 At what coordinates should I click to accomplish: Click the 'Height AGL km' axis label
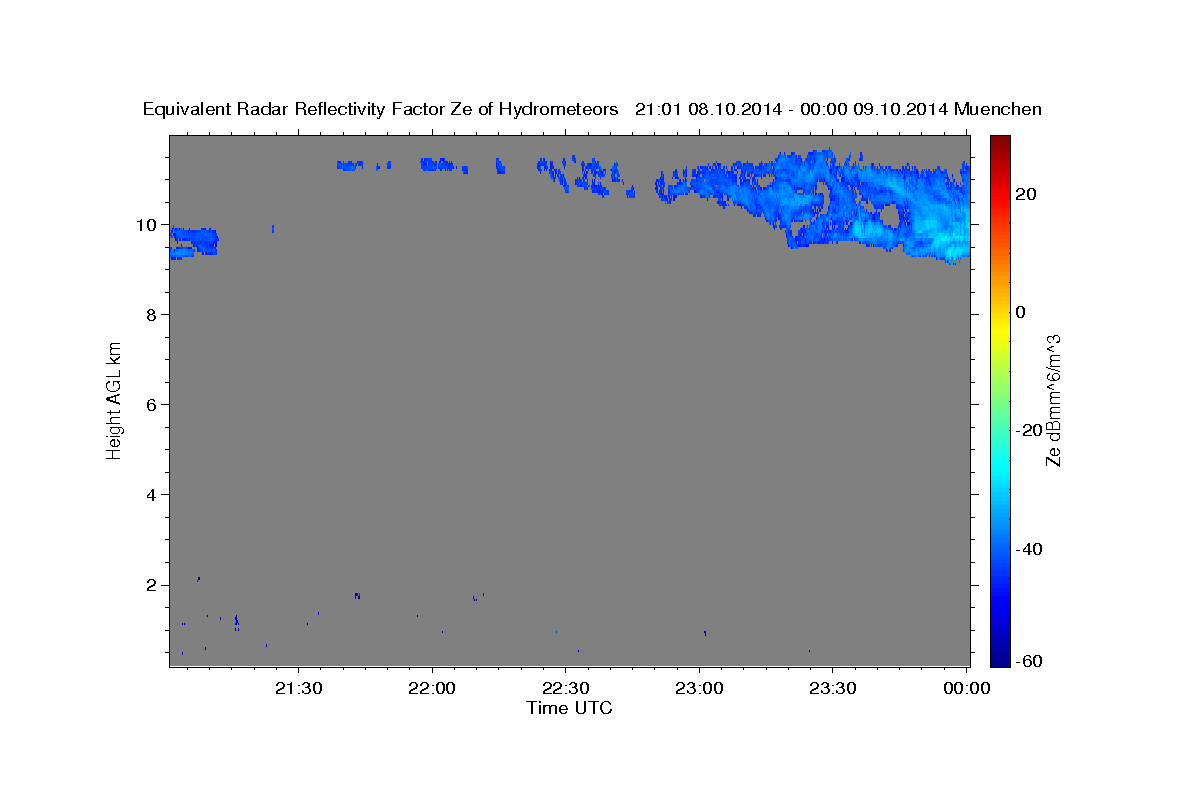(115, 400)
